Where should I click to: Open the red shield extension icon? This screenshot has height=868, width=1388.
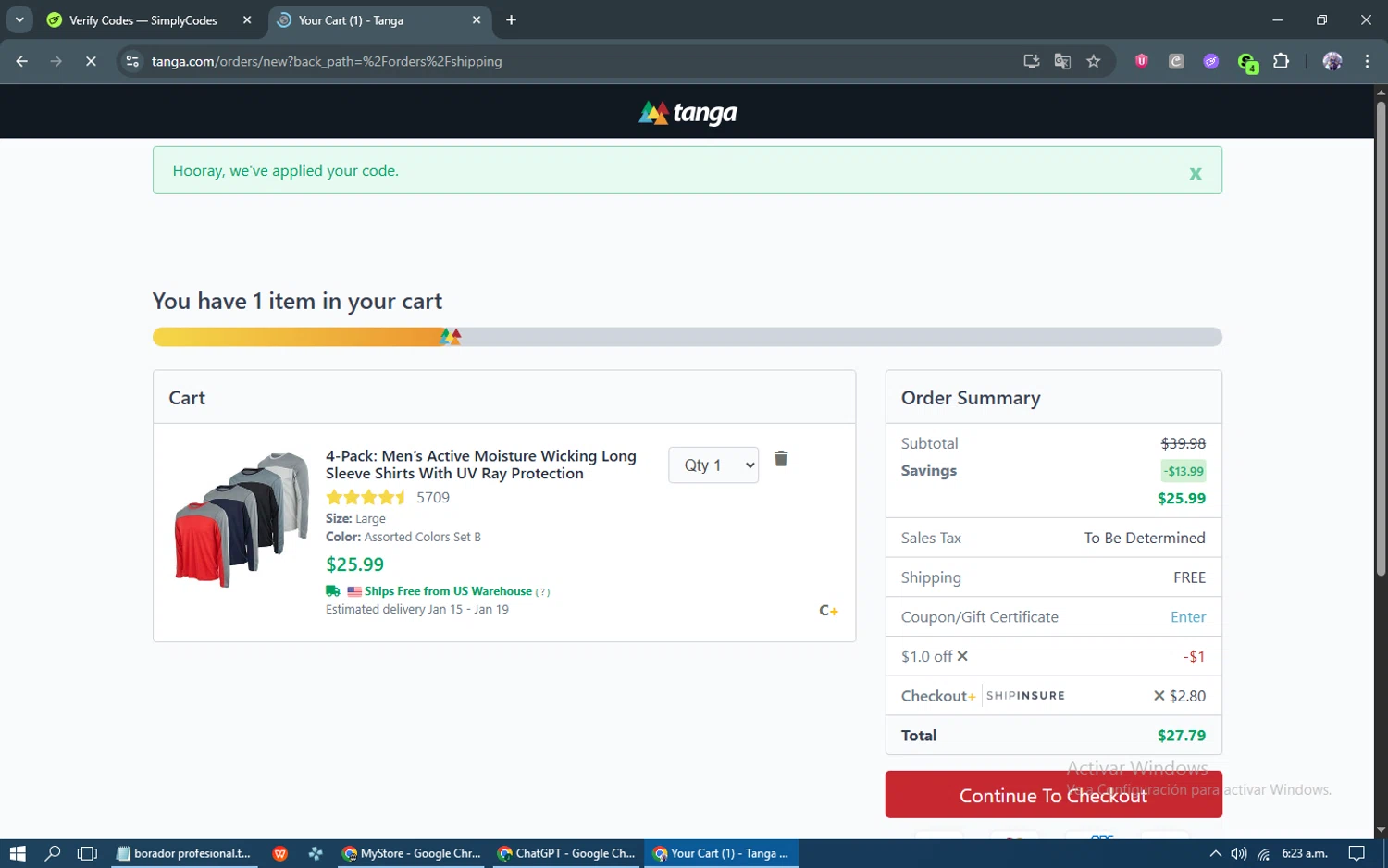[1142, 61]
